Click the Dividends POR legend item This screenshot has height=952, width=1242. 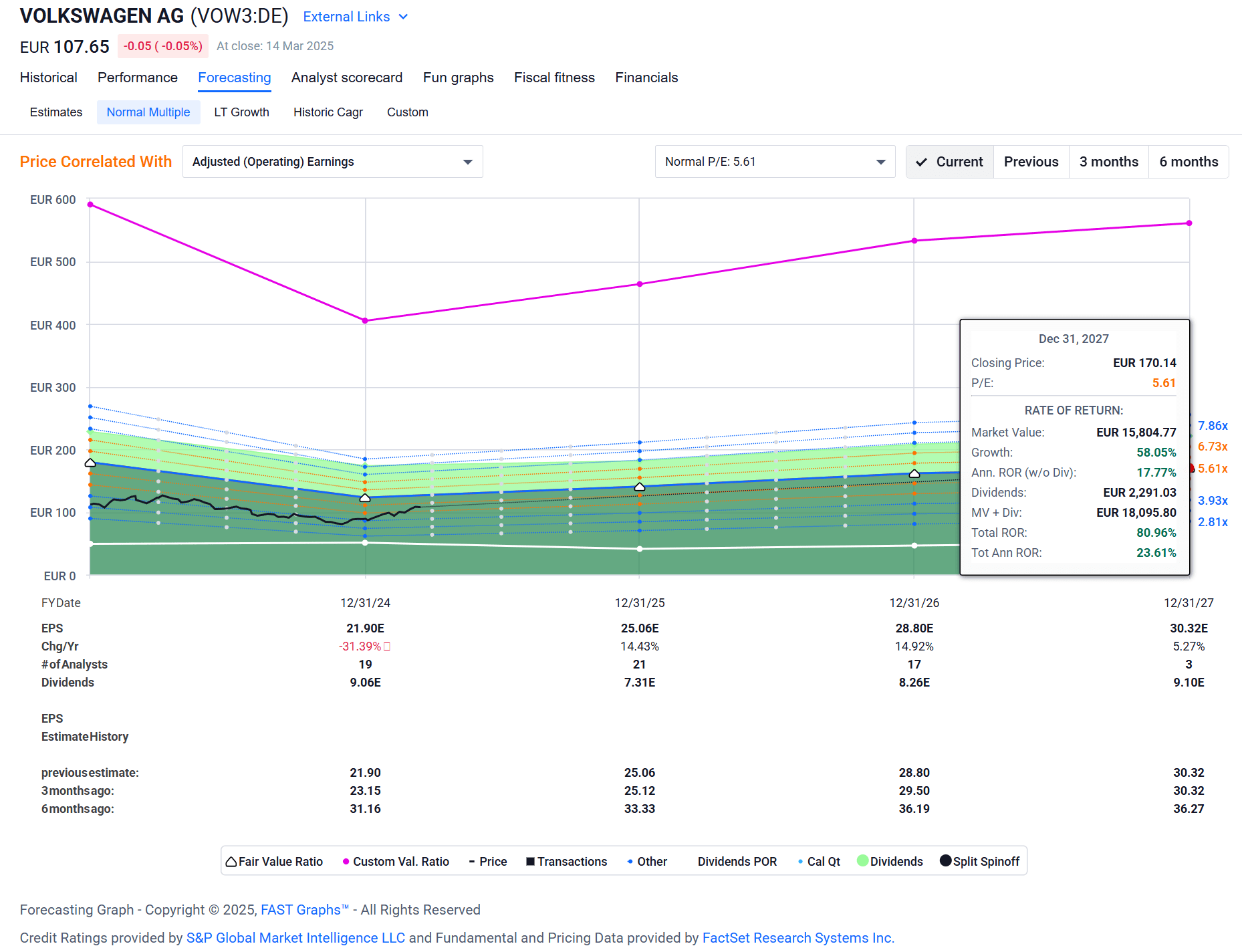tap(737, 861)
